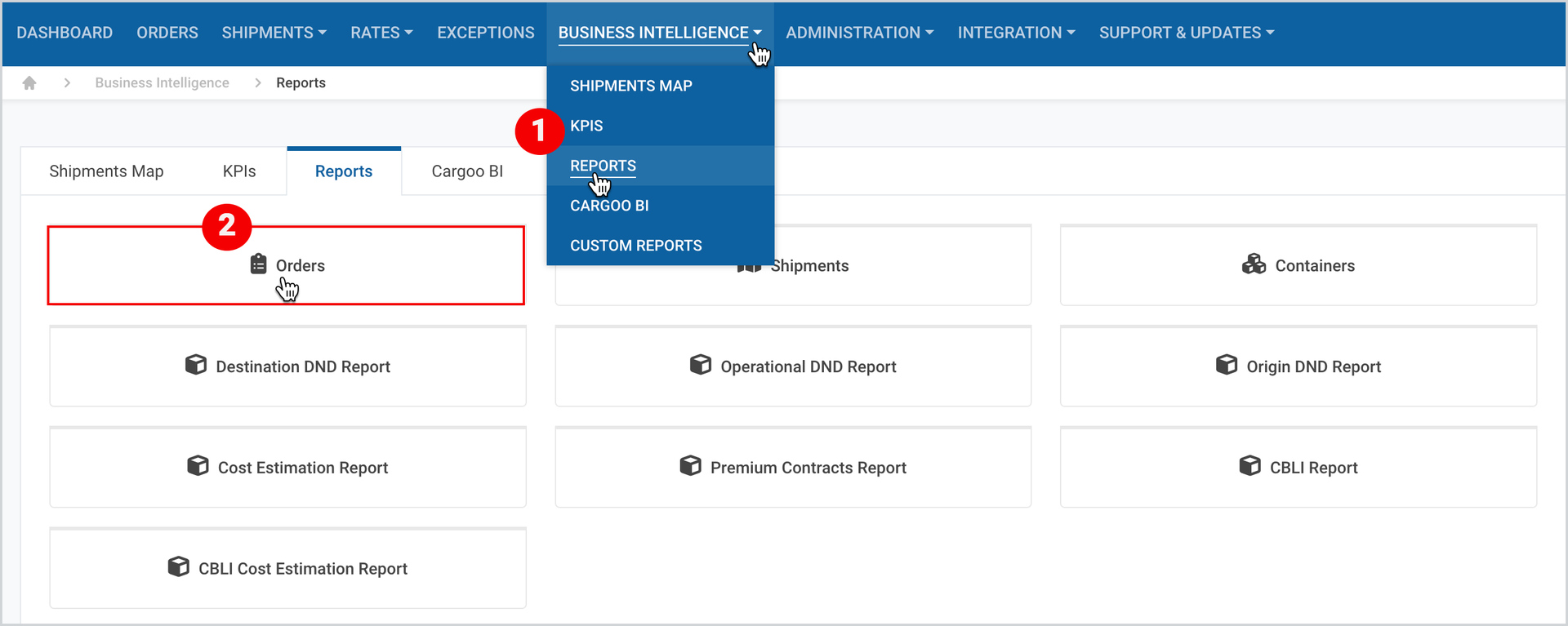Click the Origin DND Report box icon

click(x=1227, y=365)
